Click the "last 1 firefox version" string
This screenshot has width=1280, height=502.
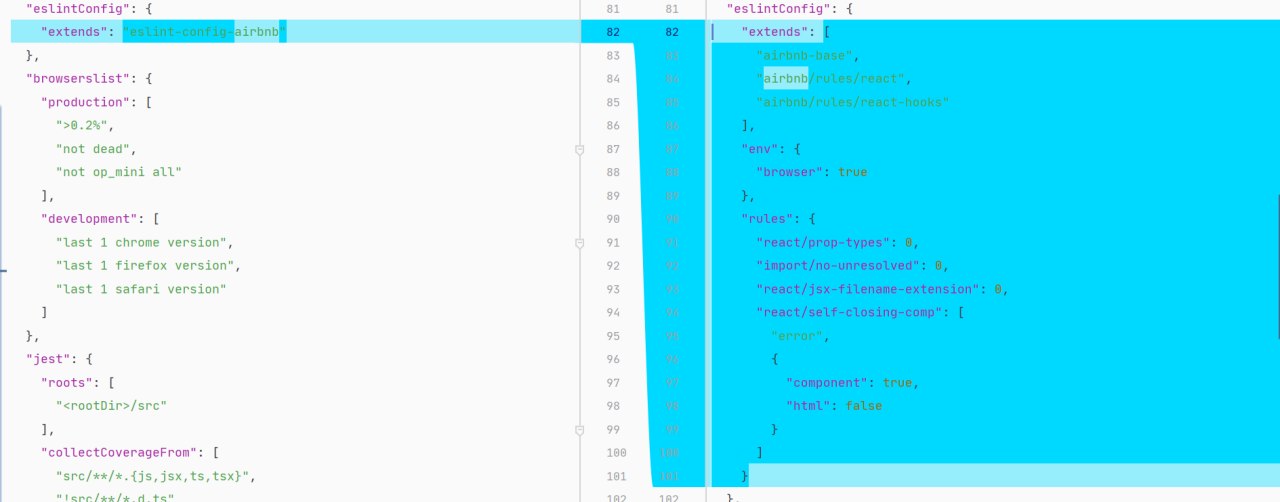pyautogui.click(x=146, y=265)
